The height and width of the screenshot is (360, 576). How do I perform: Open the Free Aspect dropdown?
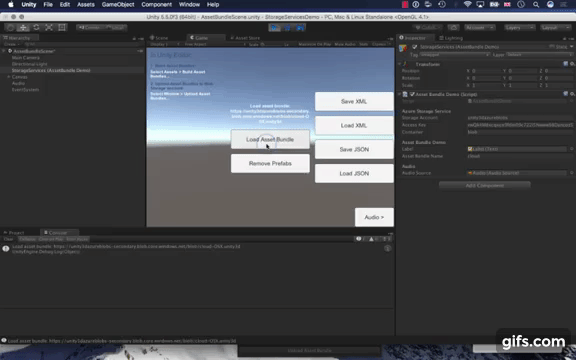tap(215, 44)
